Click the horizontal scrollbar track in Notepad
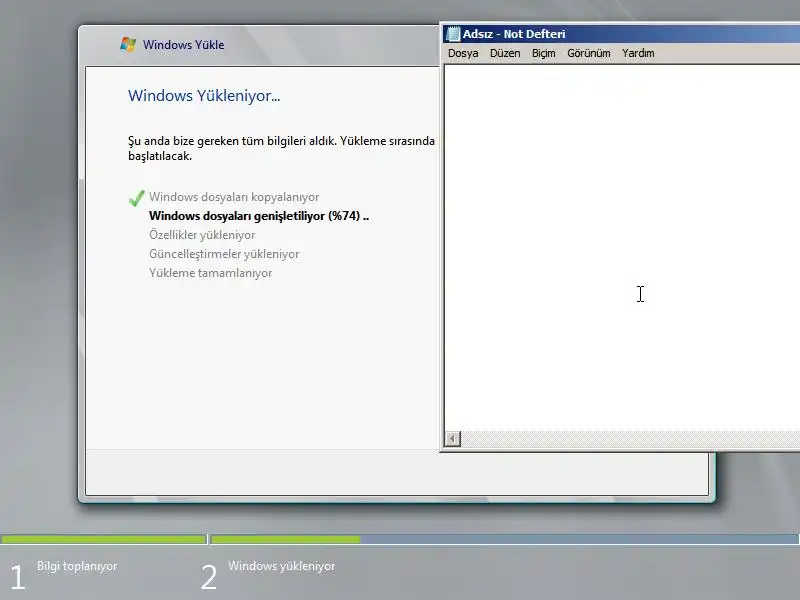The height and width of the screenshot is (600, 800). click(630, 439)
